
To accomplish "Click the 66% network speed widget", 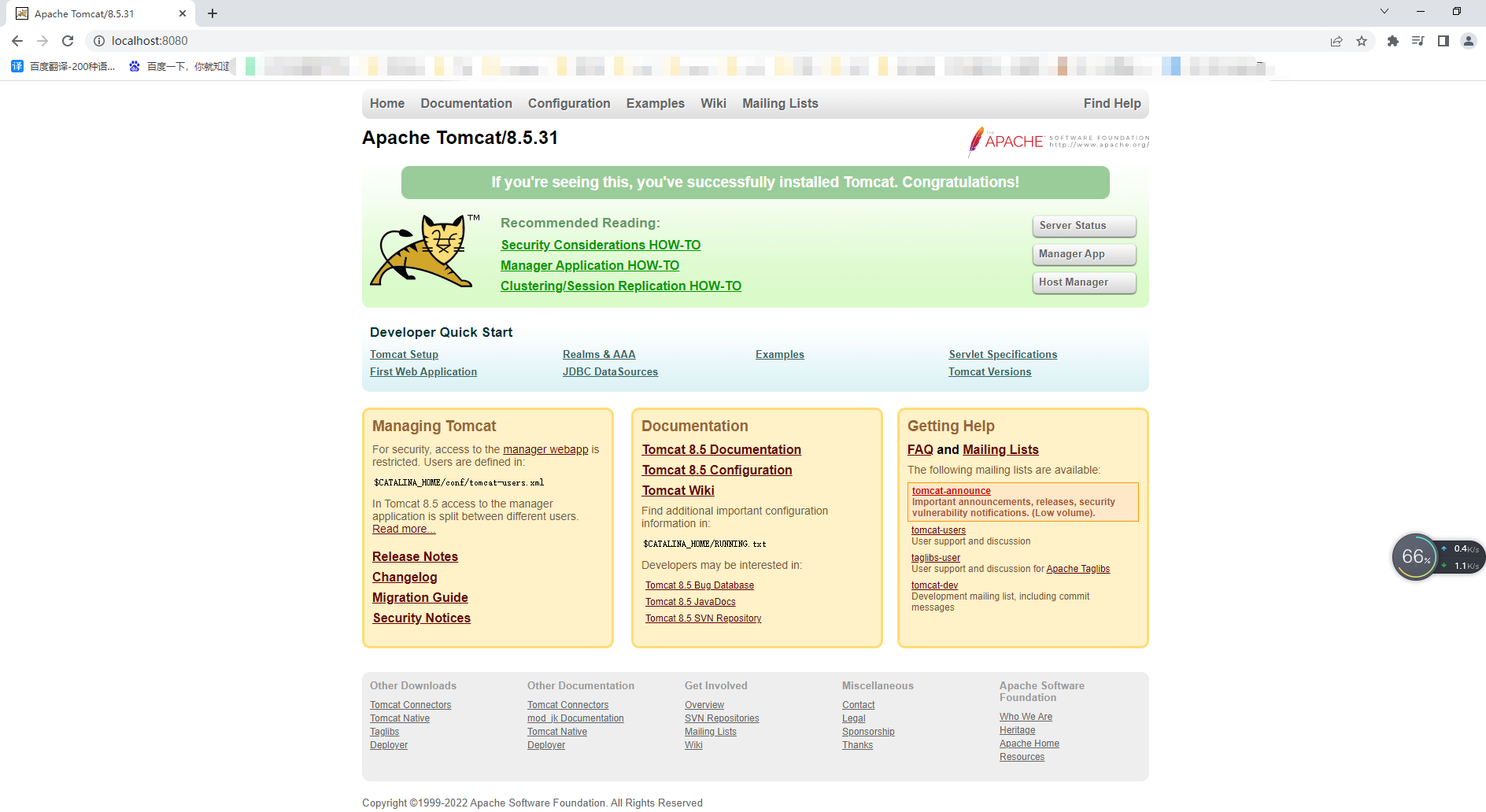I will coord(1438,557).
